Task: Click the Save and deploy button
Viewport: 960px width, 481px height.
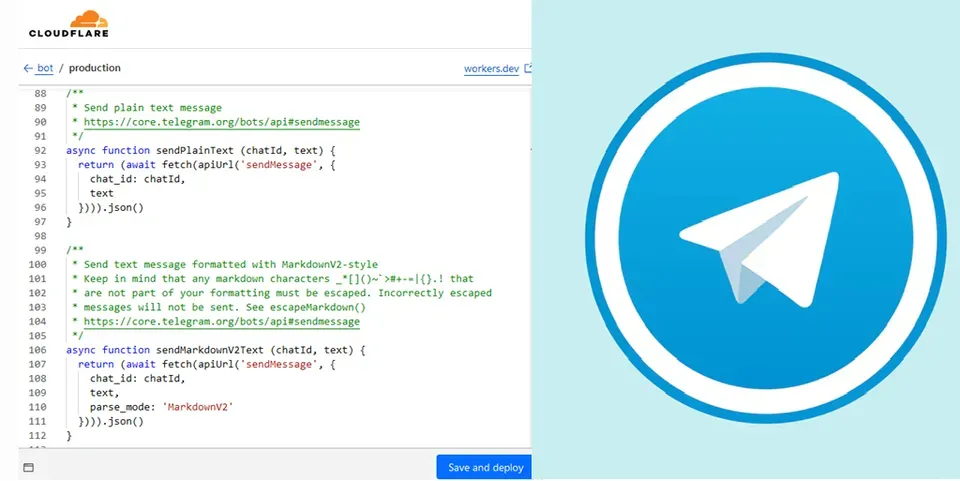Action: coord(484,468)
